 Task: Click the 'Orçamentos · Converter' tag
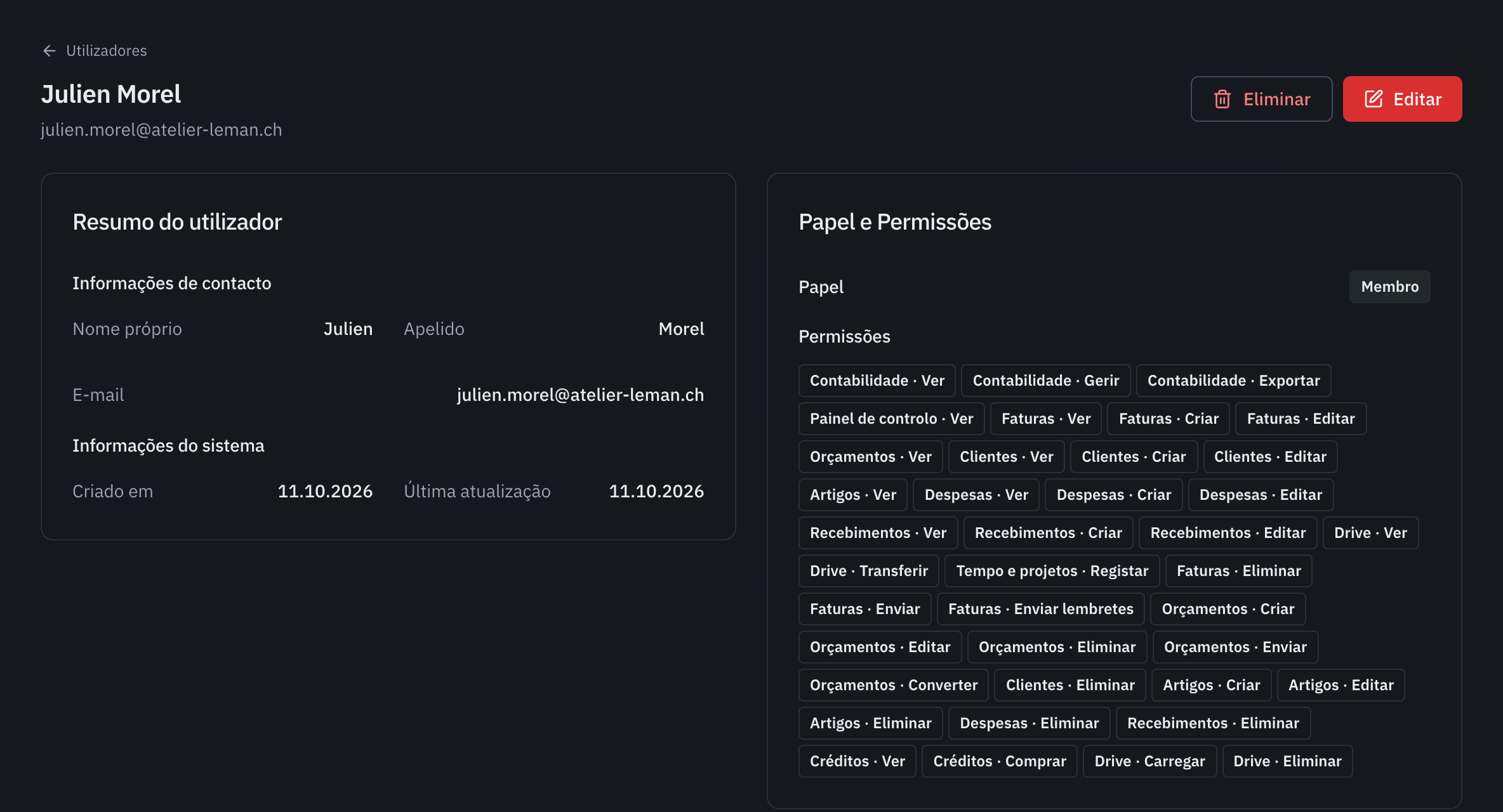coord(894,685)
